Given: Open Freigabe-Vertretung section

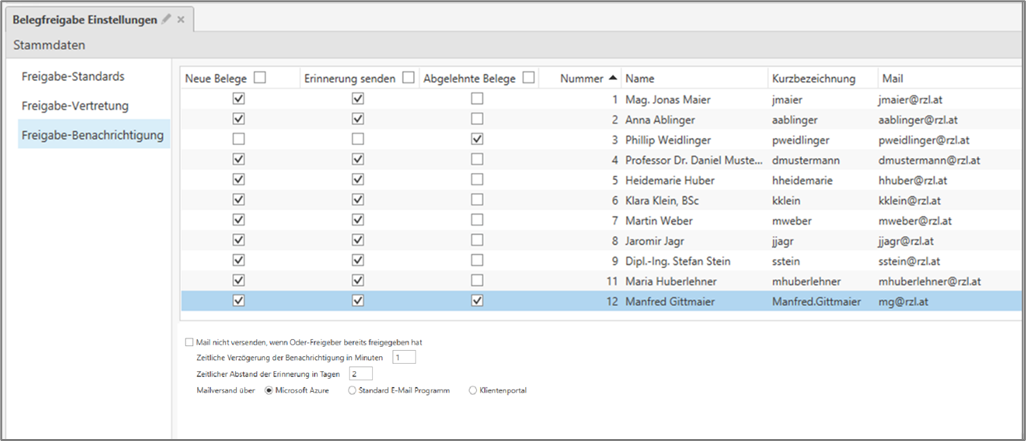Looking at the screenshot, I should [x=74, y=105].
